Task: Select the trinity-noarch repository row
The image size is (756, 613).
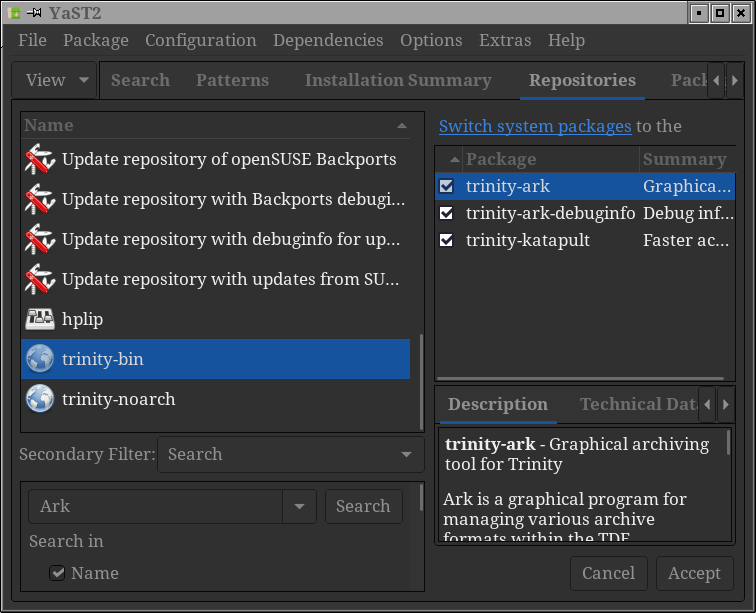Action: point(216,399)
